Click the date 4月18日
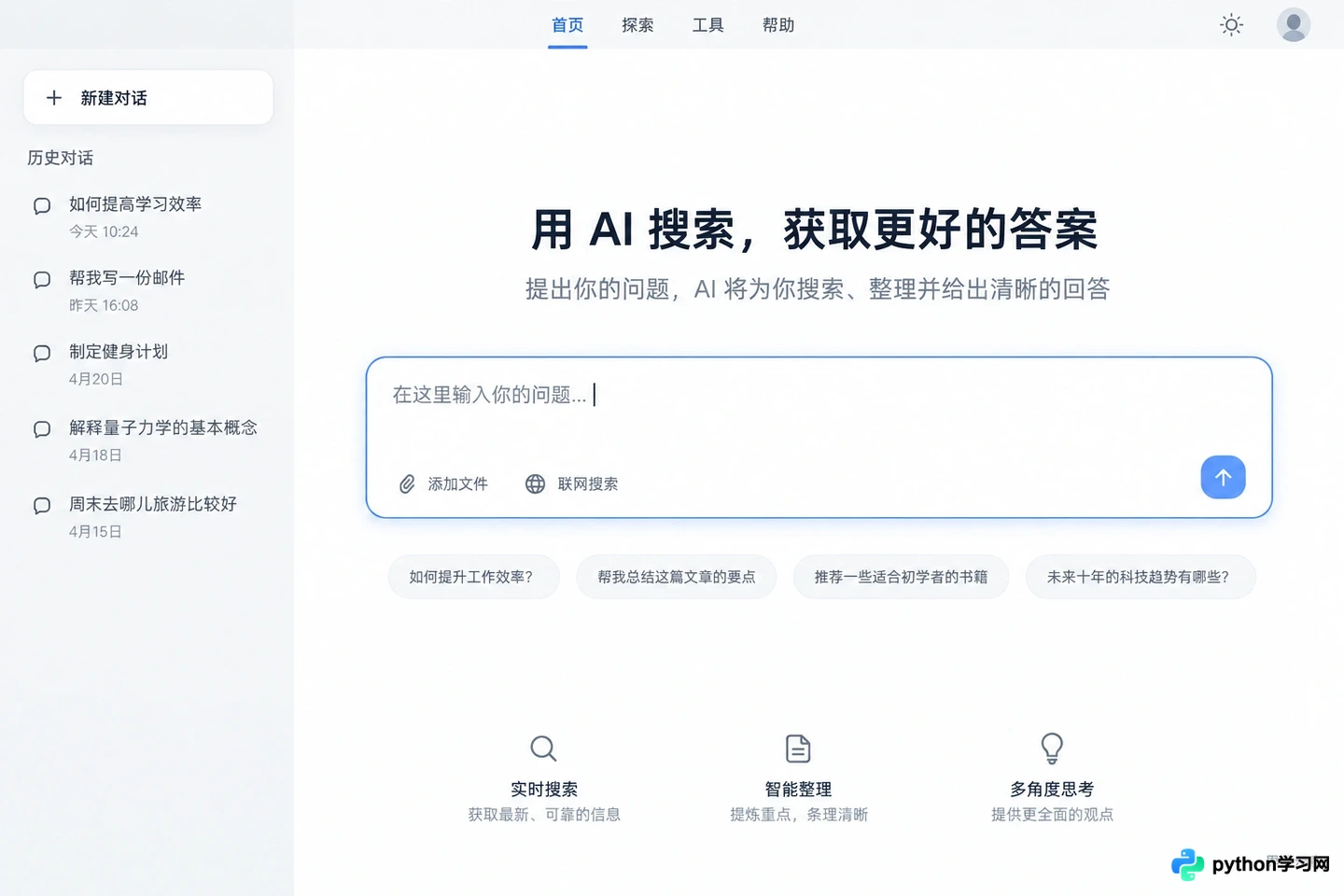The height and width of the screenshot is (896, 1344). [95, 455]
